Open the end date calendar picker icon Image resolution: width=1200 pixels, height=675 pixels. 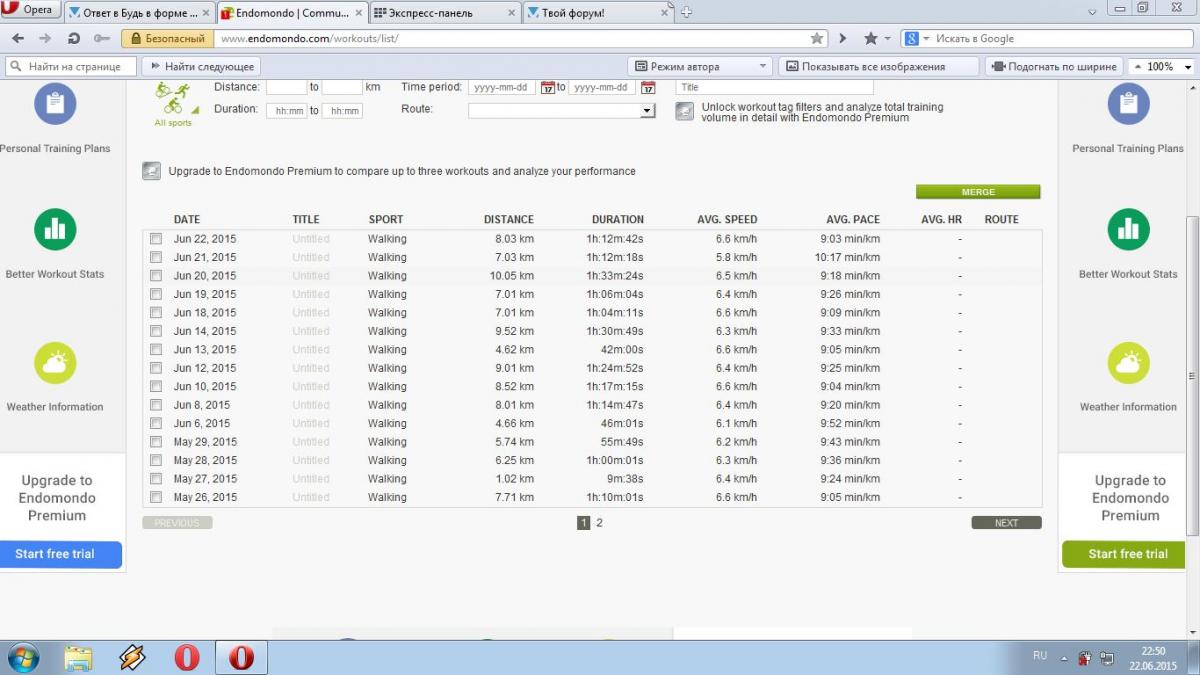647,88
